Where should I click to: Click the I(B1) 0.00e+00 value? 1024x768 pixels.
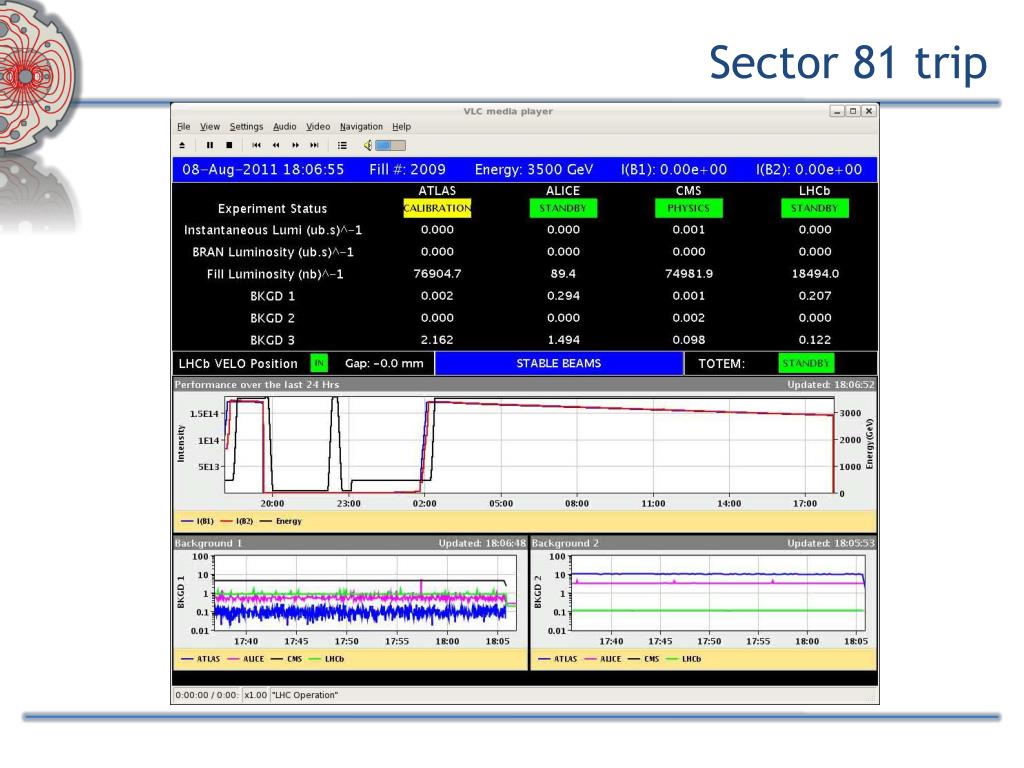point(674,170)
